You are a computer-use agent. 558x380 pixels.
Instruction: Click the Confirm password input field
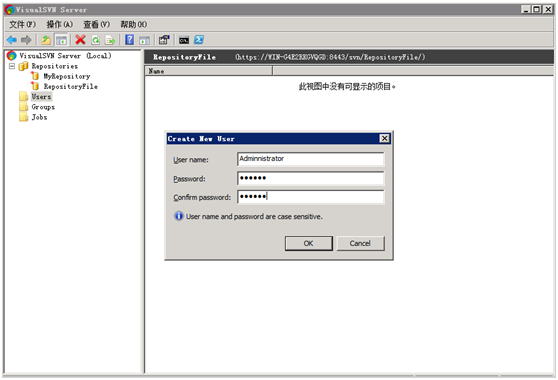[311, 197]
